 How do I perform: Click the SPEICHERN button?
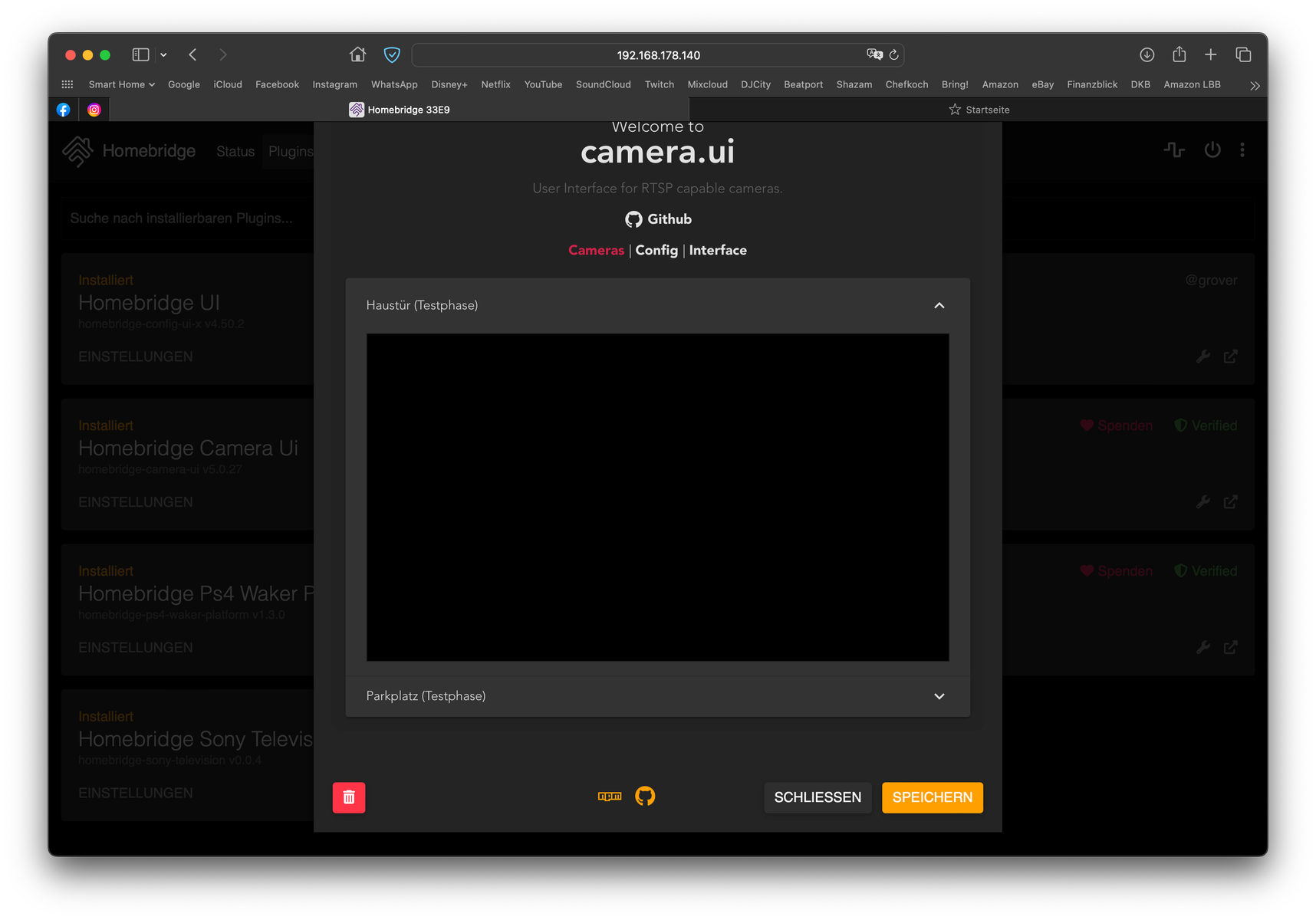[932, 797]
